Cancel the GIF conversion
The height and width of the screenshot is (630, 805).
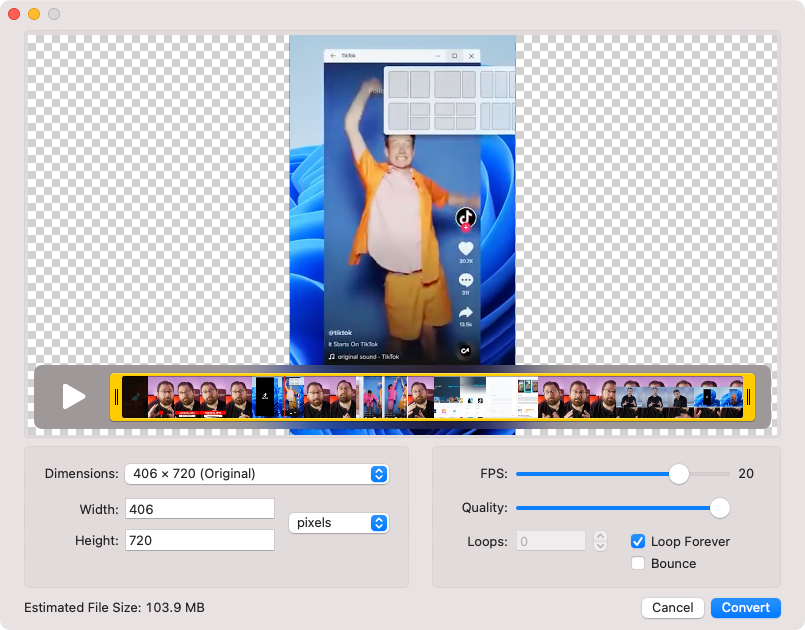pos(672,607)
